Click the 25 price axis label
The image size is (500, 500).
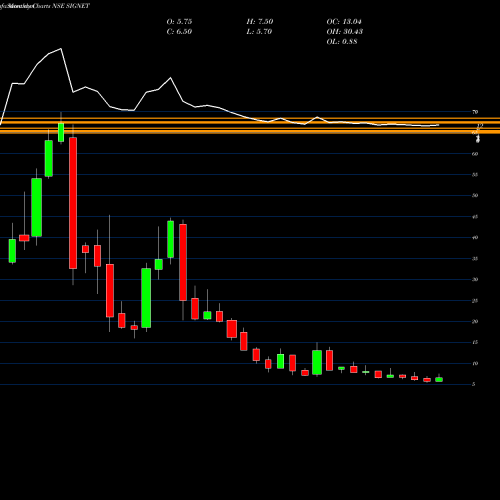coord(475,301)
